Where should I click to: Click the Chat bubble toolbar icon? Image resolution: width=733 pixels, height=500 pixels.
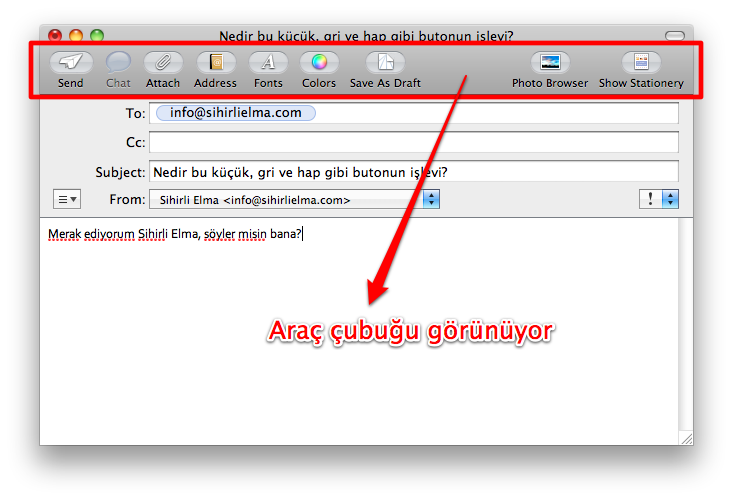click(x=118, y=63)
